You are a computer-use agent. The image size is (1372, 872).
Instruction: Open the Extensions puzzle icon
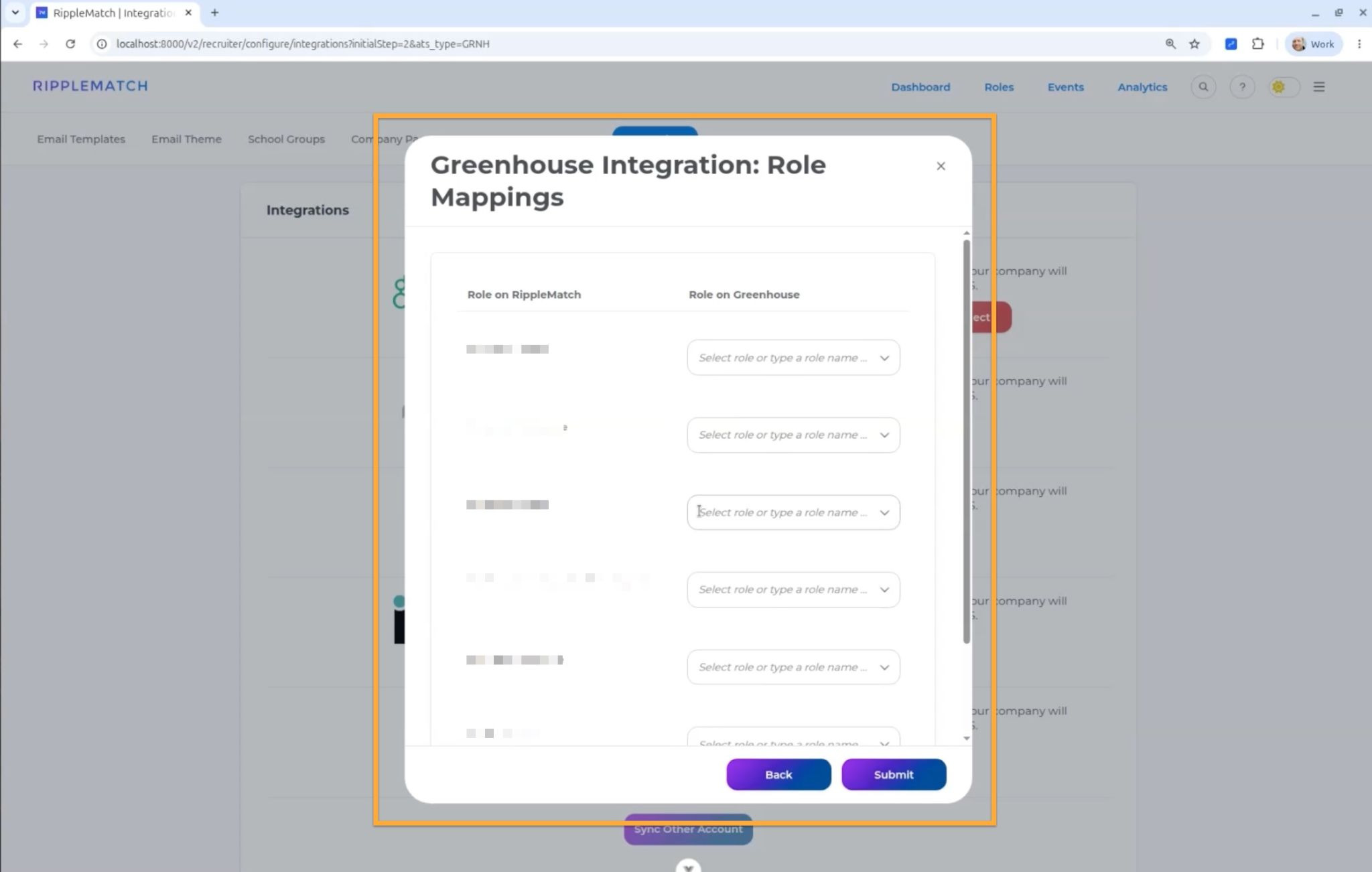pos(1258,44)
